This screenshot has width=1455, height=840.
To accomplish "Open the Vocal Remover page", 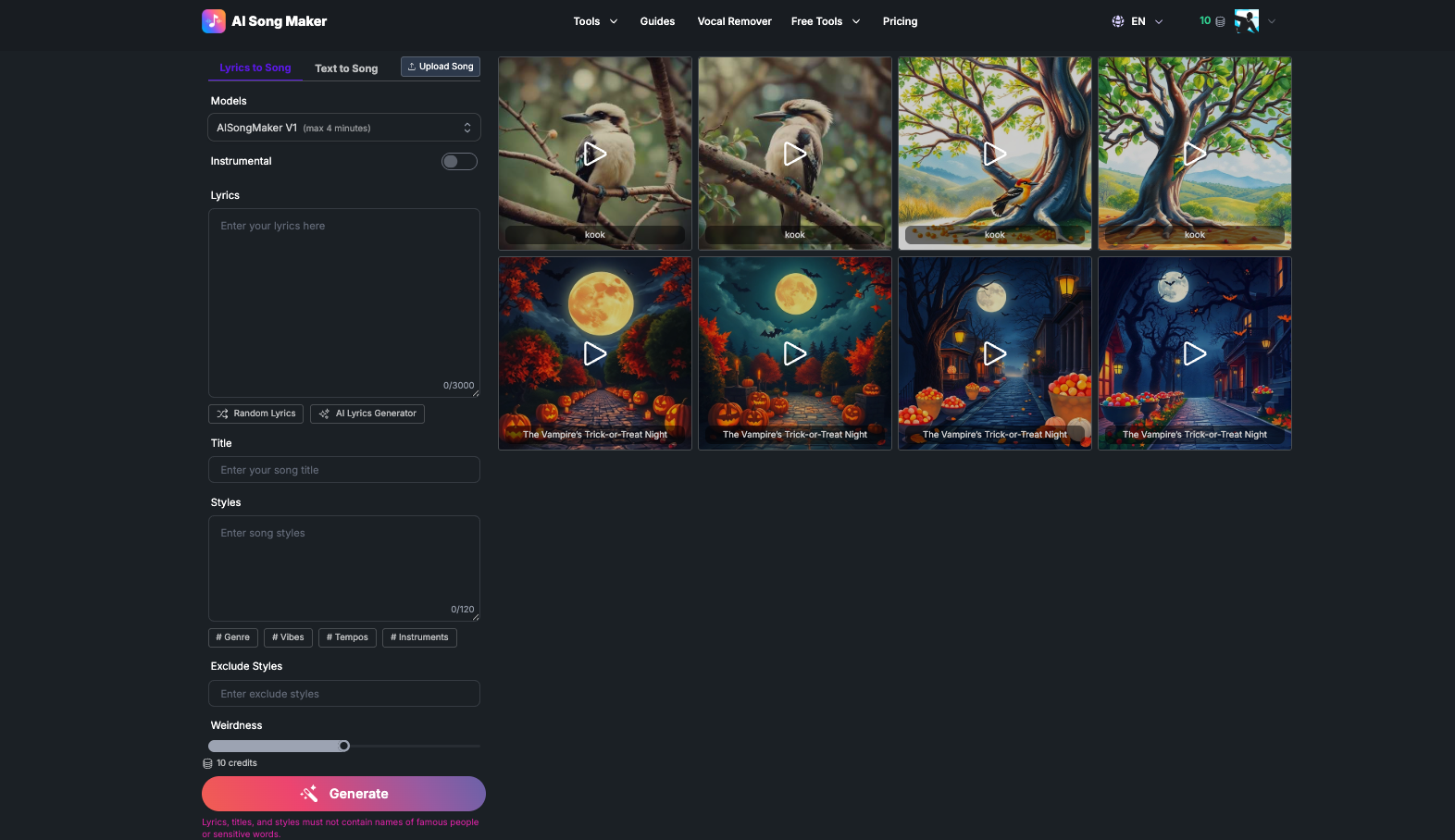I will tap(734, 21).
